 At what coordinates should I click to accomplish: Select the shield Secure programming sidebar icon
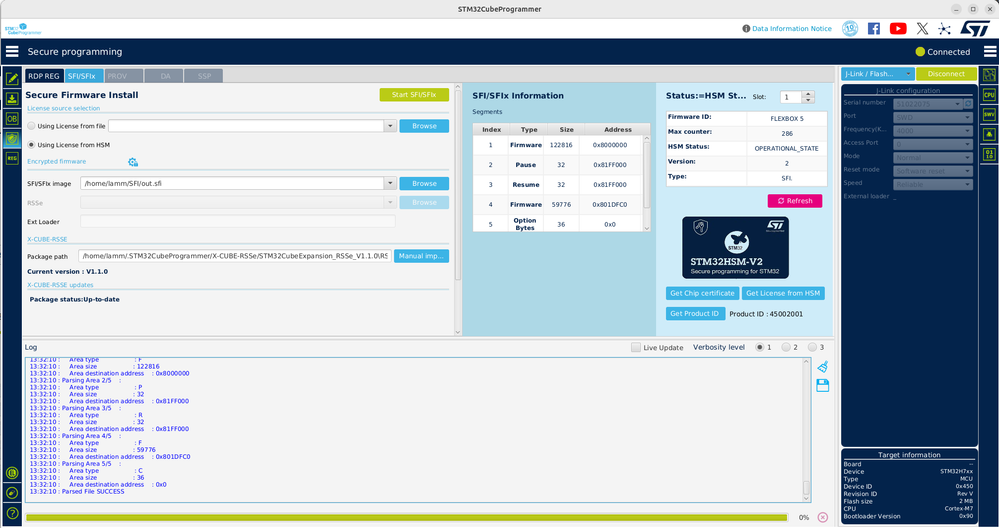pyautogui.click(x=11, y=138)
